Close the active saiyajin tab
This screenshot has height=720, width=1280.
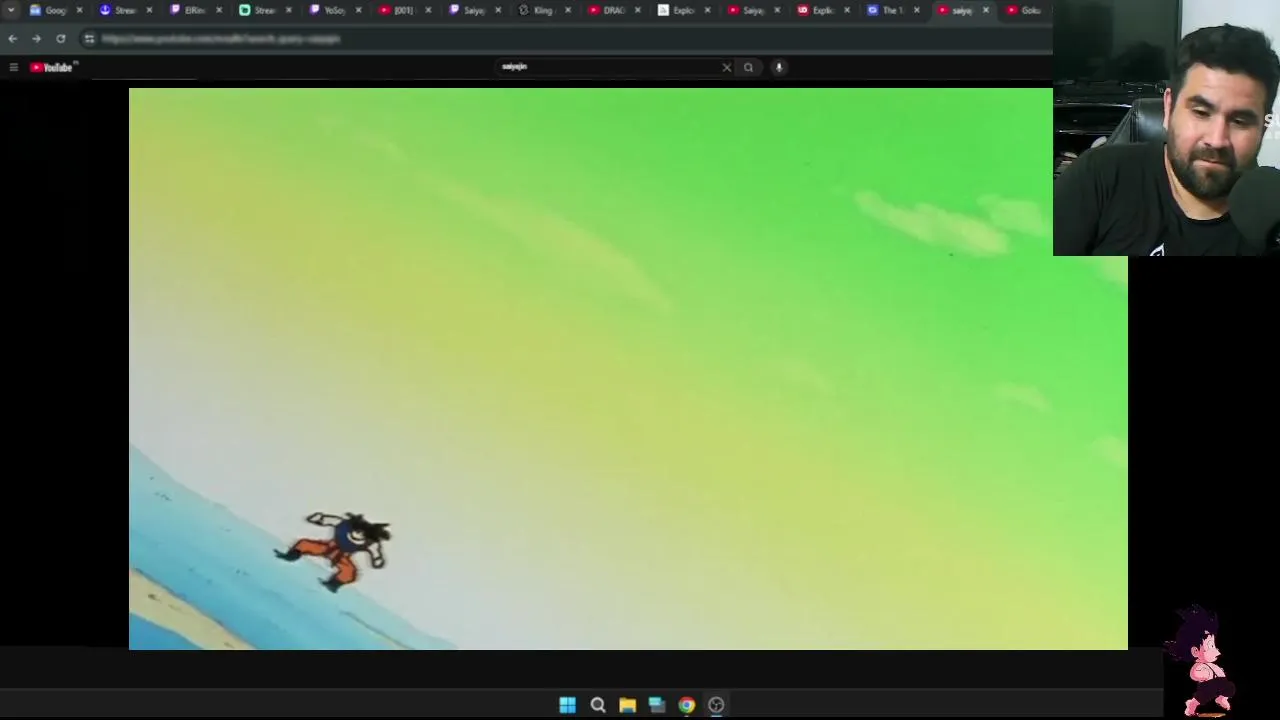[986, 10]
